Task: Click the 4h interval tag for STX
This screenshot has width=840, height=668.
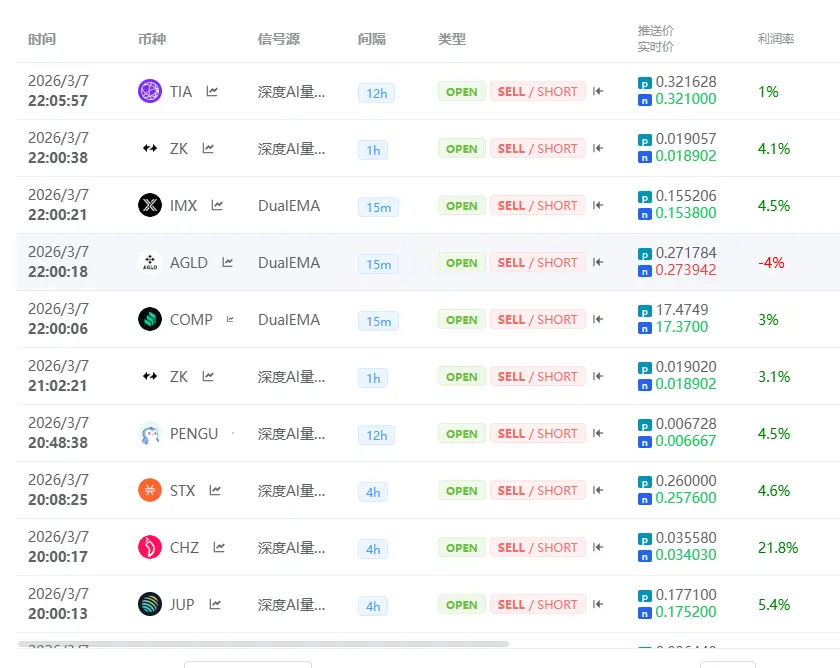Action: point(373,492)
